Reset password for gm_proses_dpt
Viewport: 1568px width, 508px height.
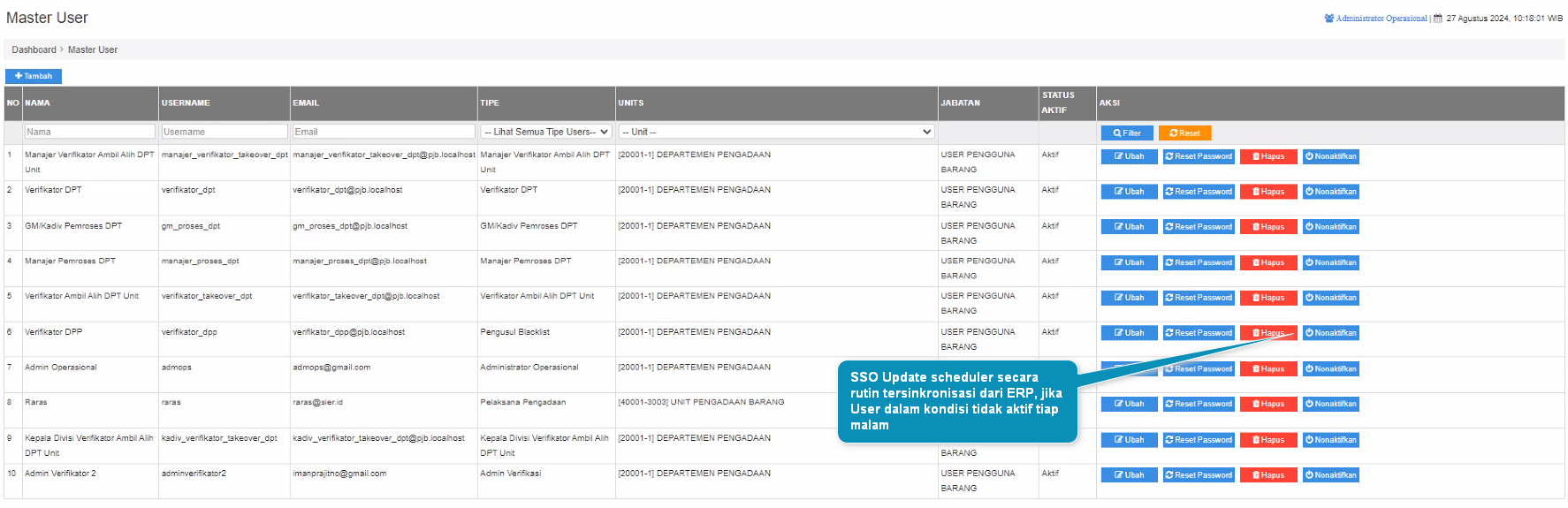pyautogui.click(x=1199, y=227)
